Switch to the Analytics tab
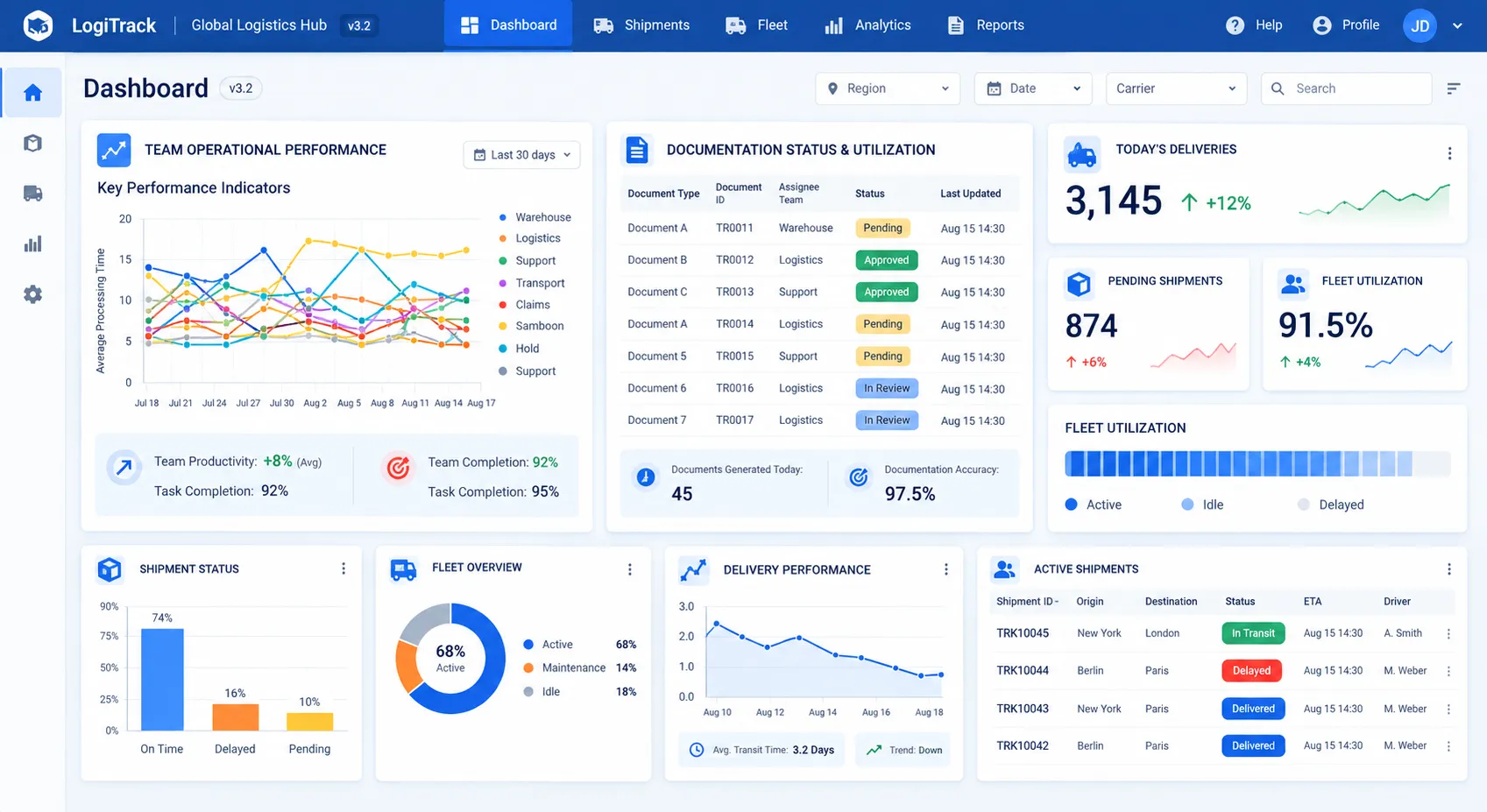Image resolution: width=1487 pixels, height=812 pixels. [867, 25]
